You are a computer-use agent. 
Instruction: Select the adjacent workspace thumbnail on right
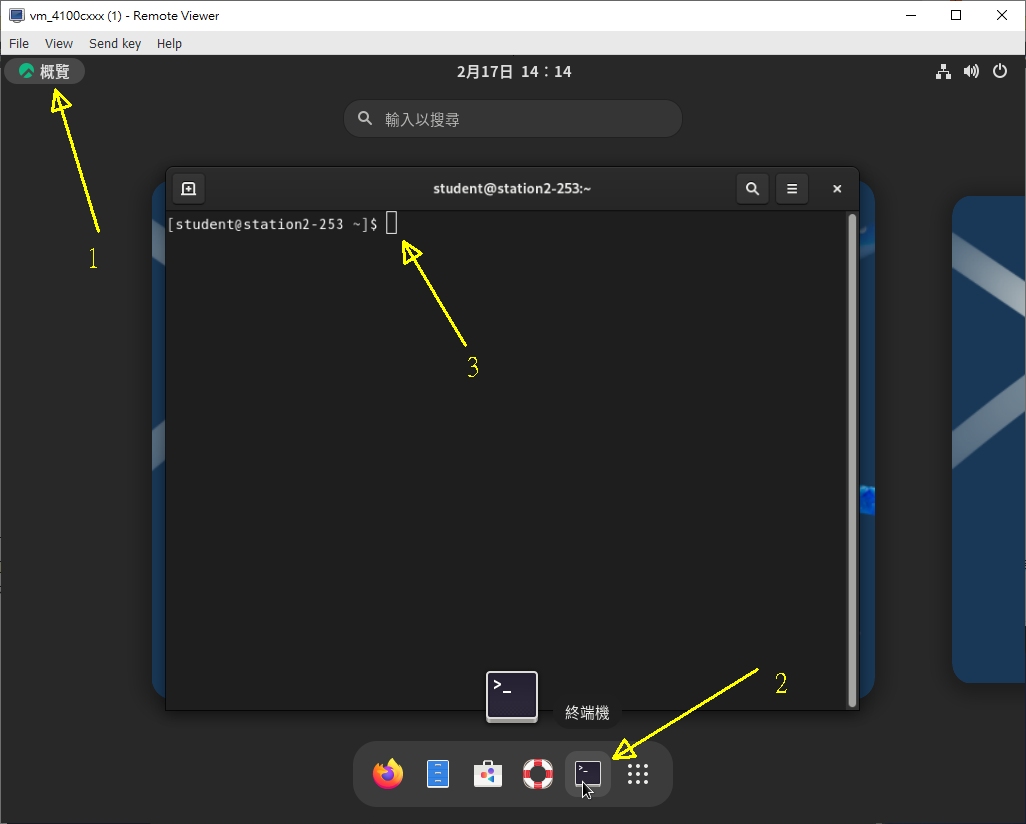pos(988,440)
